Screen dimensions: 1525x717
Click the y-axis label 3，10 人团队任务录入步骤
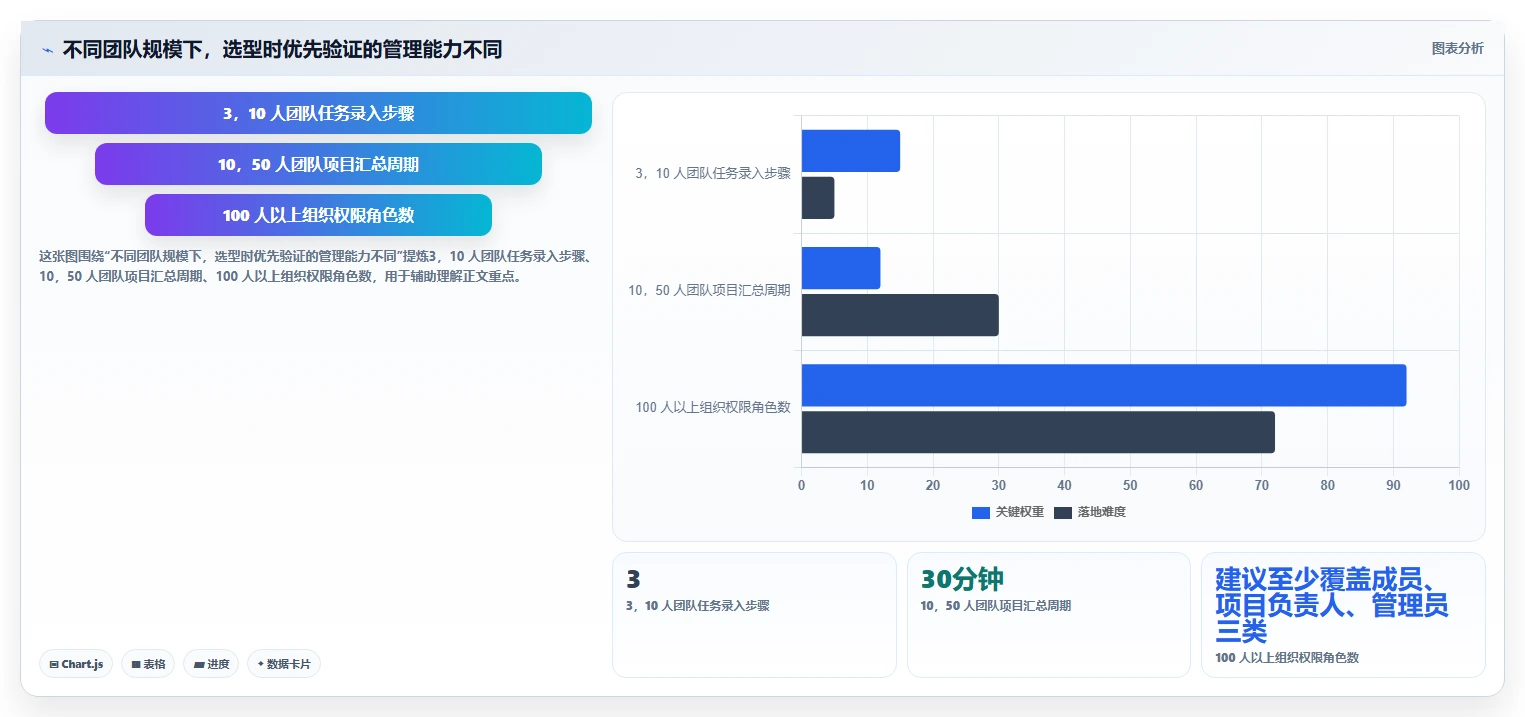point(713,174)
